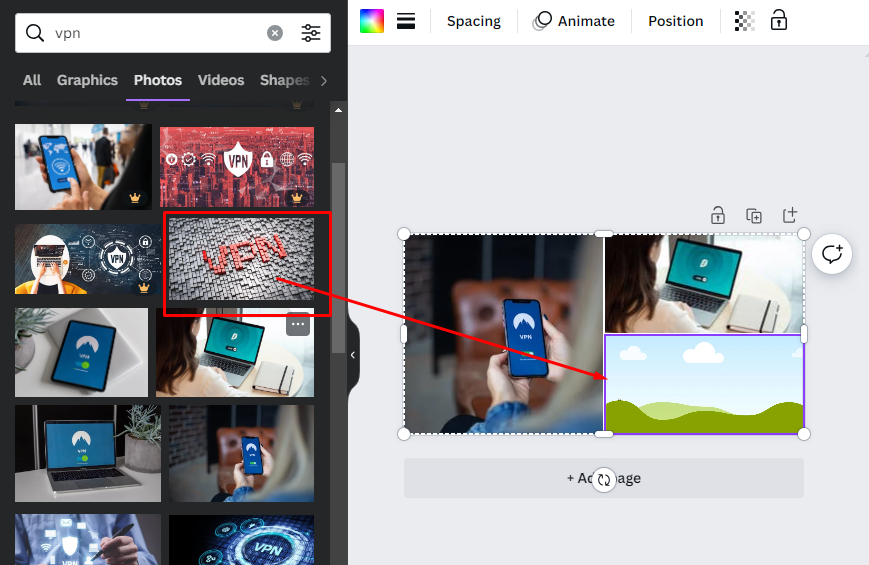The height and width of the screenshot is (565, 869).
Task: Collapse the side panel with arrow handle
Action: [353, 355]
